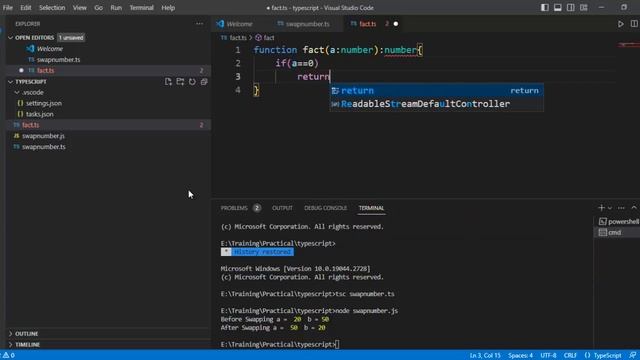Add a new terminal with plus icon
This screenshot has width=640, height=360.
tap(601, 208)
